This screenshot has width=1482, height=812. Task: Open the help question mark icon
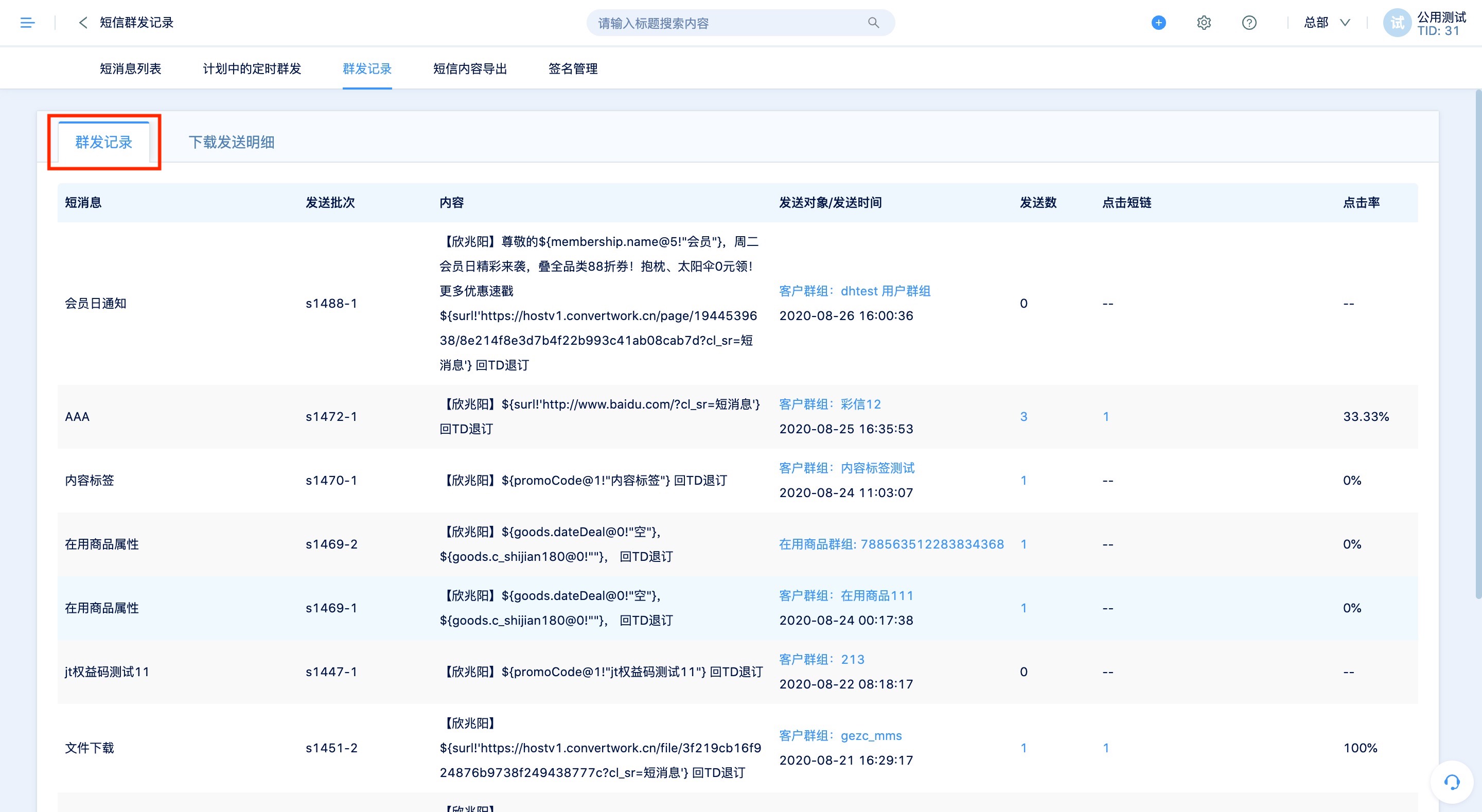click(x=1249, y=23)
